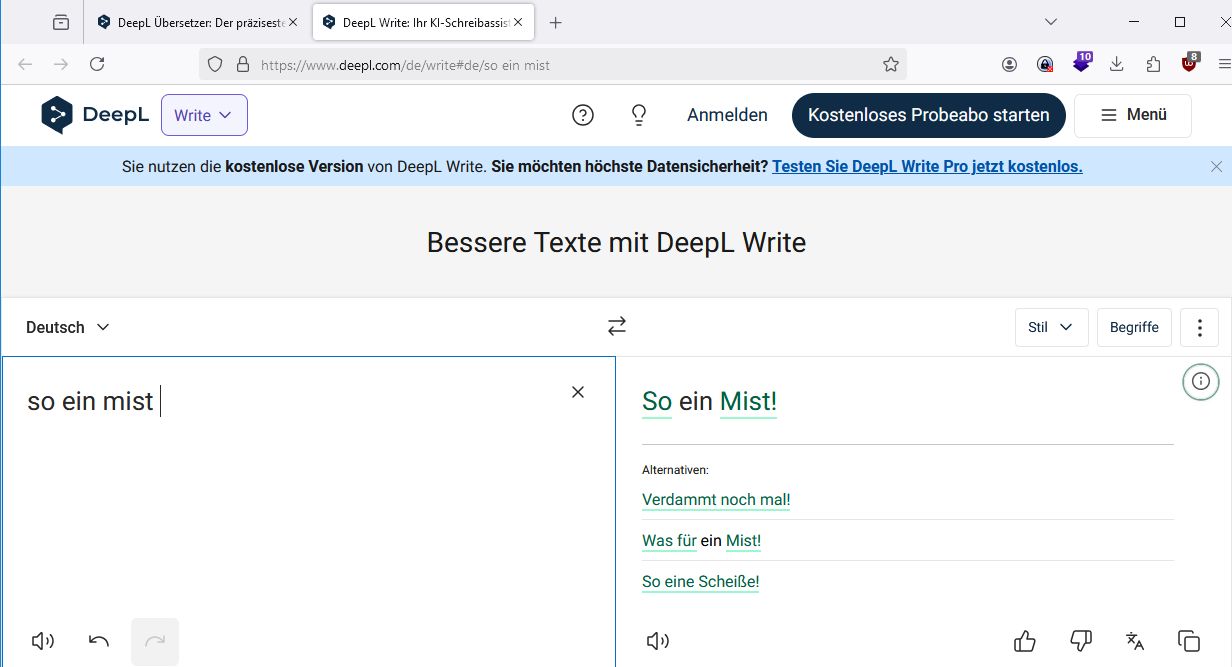The image size is (1232, 667).
Task: Open the downloads arrow icon
Action: click(1117, 64)
